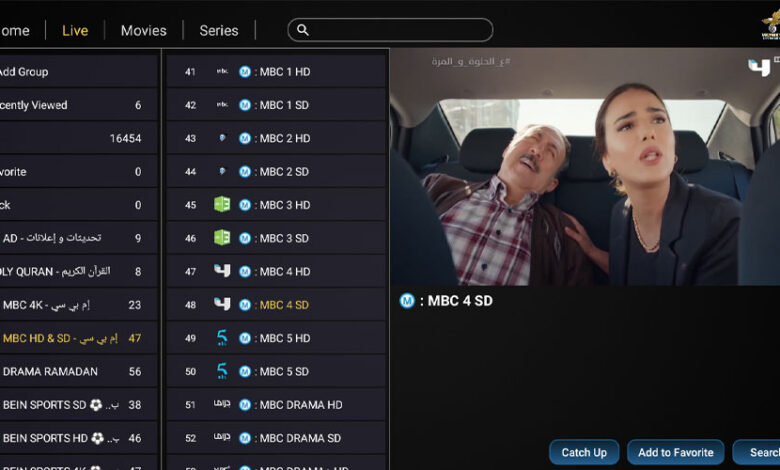Click the MBC Drama HD channel logo
This screenshot has width=780, height=470.
(222, 405)
